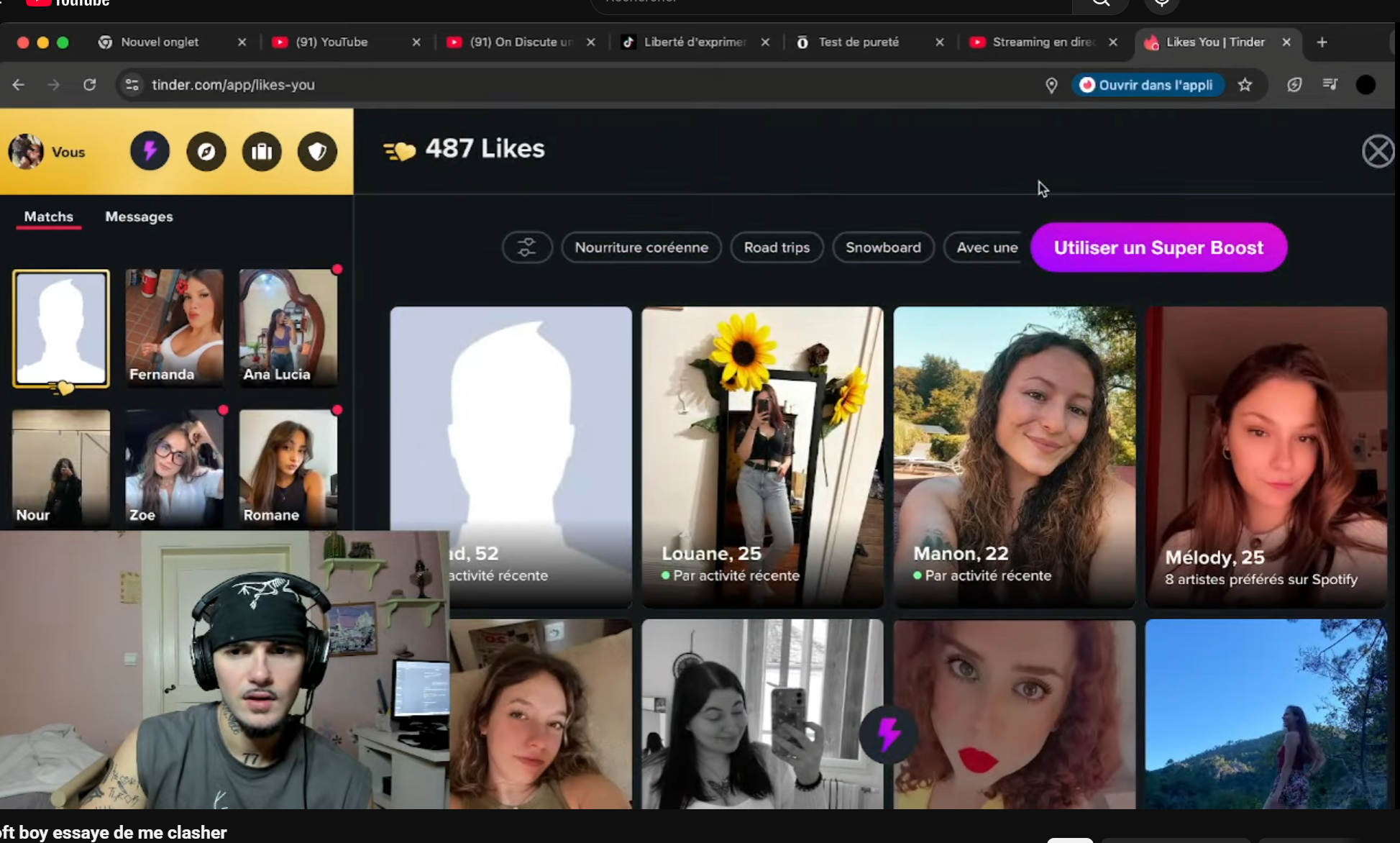Image resolution: width=1400 pixels, height=843 pixels.
Task: Open the Safety shield icon
Action: pos(317,151)
